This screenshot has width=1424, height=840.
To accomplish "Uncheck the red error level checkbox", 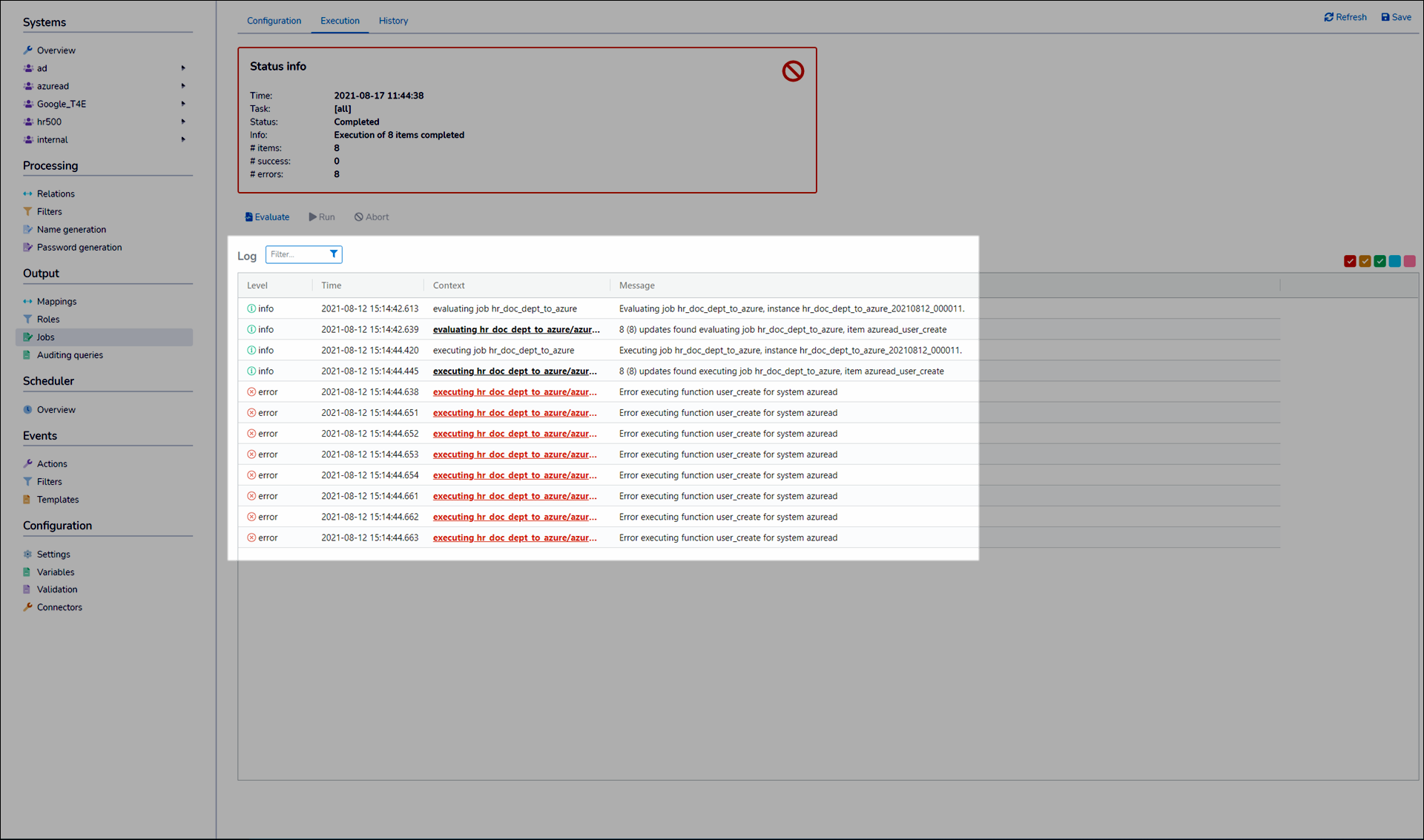I will (1350, 261).
